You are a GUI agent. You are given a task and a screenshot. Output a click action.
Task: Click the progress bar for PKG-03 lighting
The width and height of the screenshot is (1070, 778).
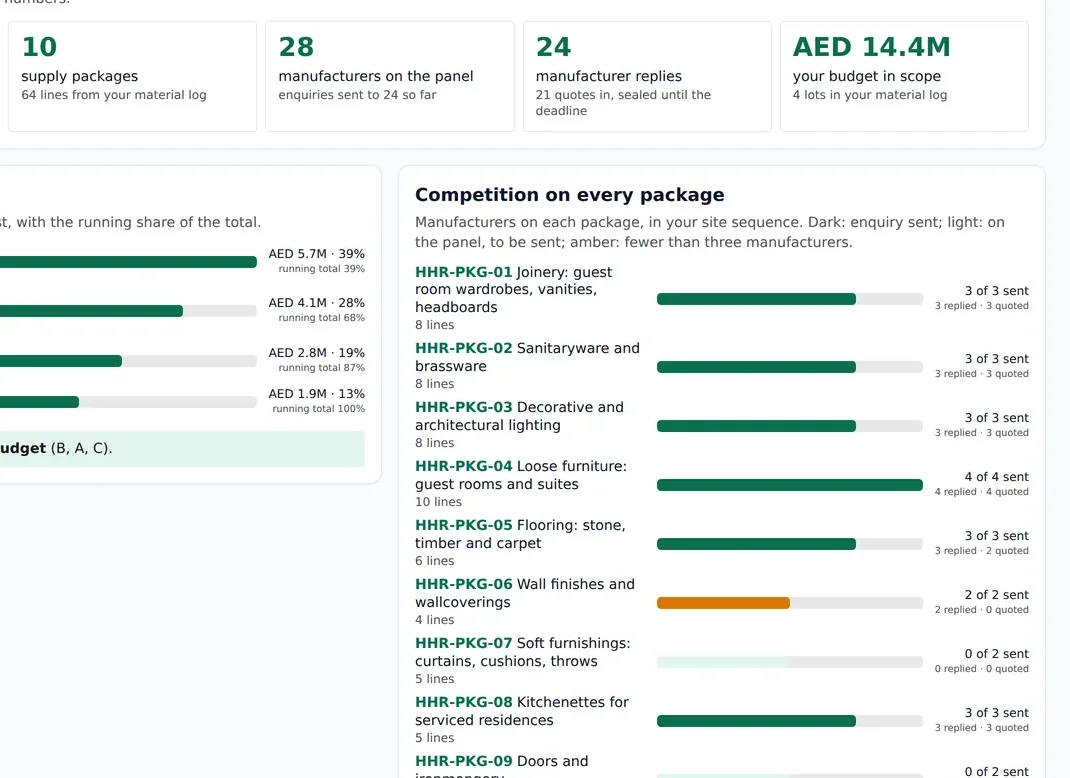(790, 426)
